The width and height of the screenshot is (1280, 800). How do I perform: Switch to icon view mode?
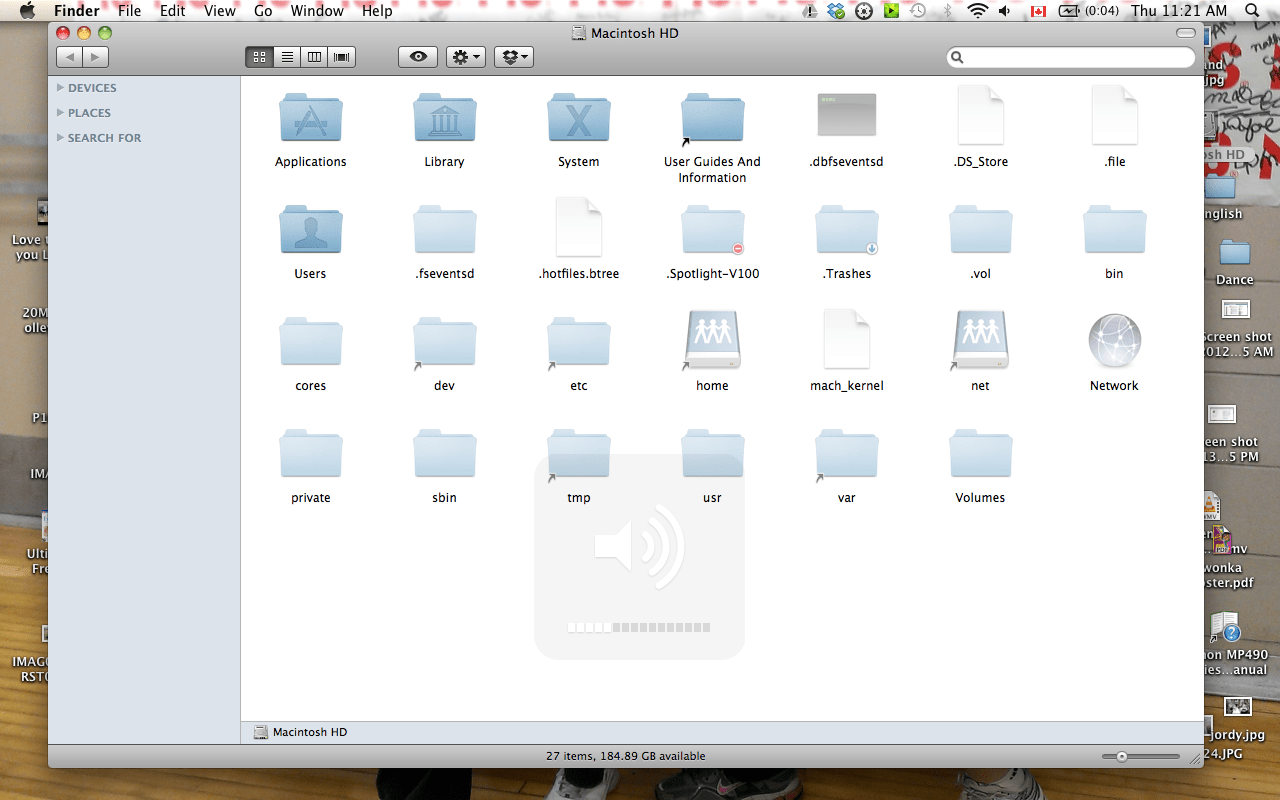(x=259, y=57)
